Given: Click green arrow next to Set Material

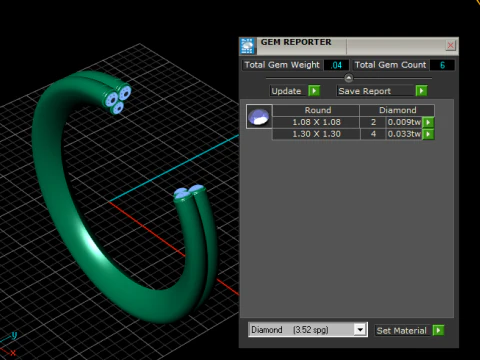Looking at the screenshot, I should (x=438, y=330).
